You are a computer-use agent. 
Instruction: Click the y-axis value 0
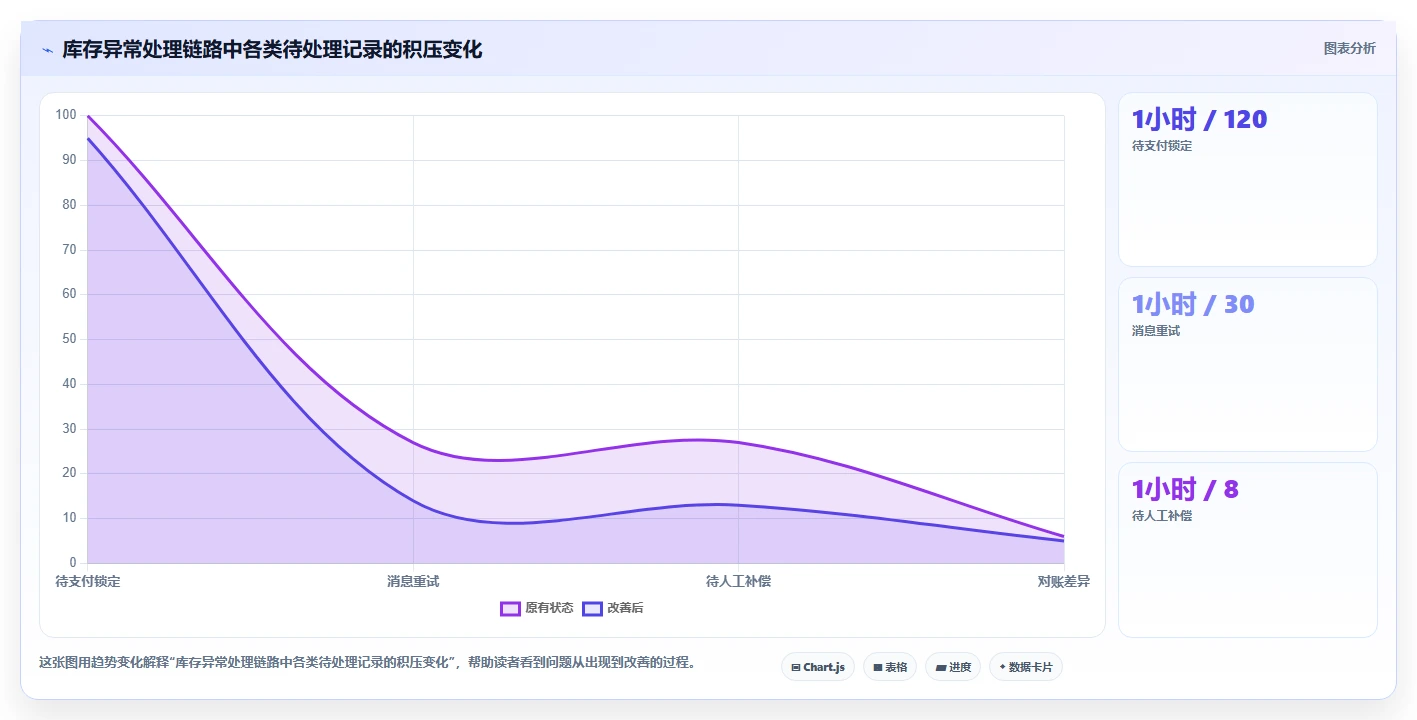pyautogui.click(x=73, y=563)
